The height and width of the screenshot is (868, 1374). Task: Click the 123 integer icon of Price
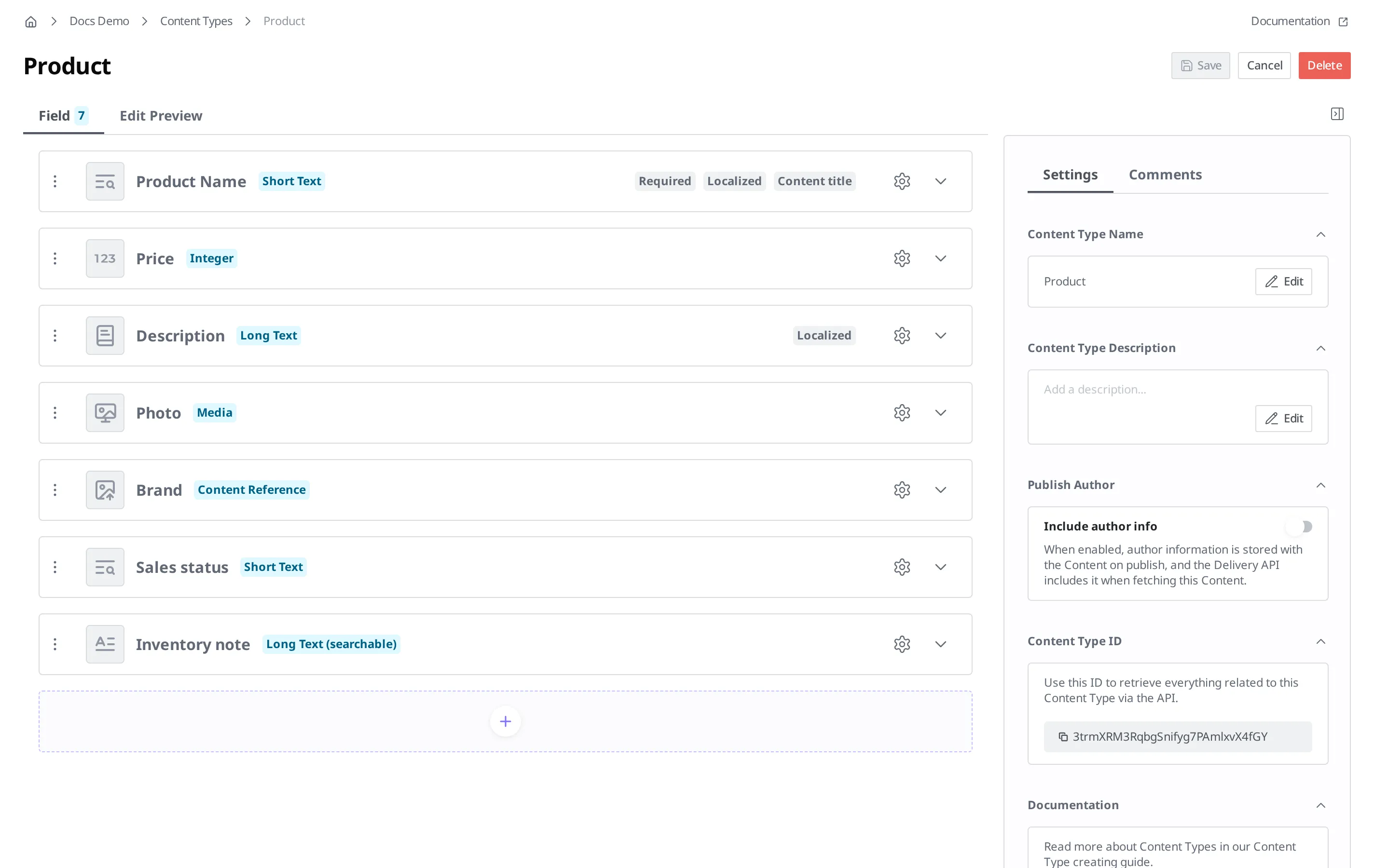tap(105, 258)
